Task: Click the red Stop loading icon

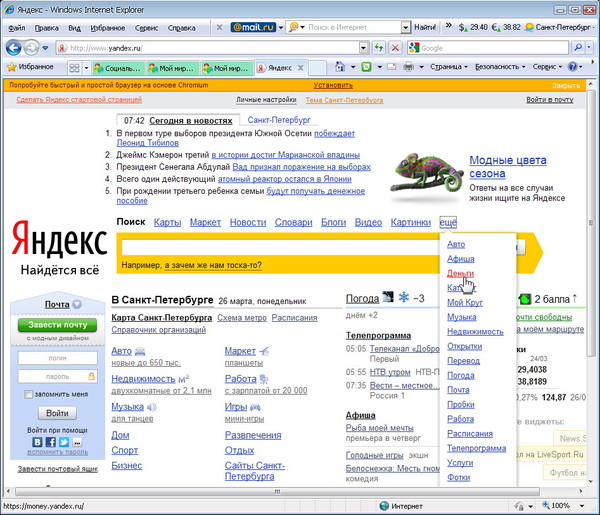Action: click(395, 48)
